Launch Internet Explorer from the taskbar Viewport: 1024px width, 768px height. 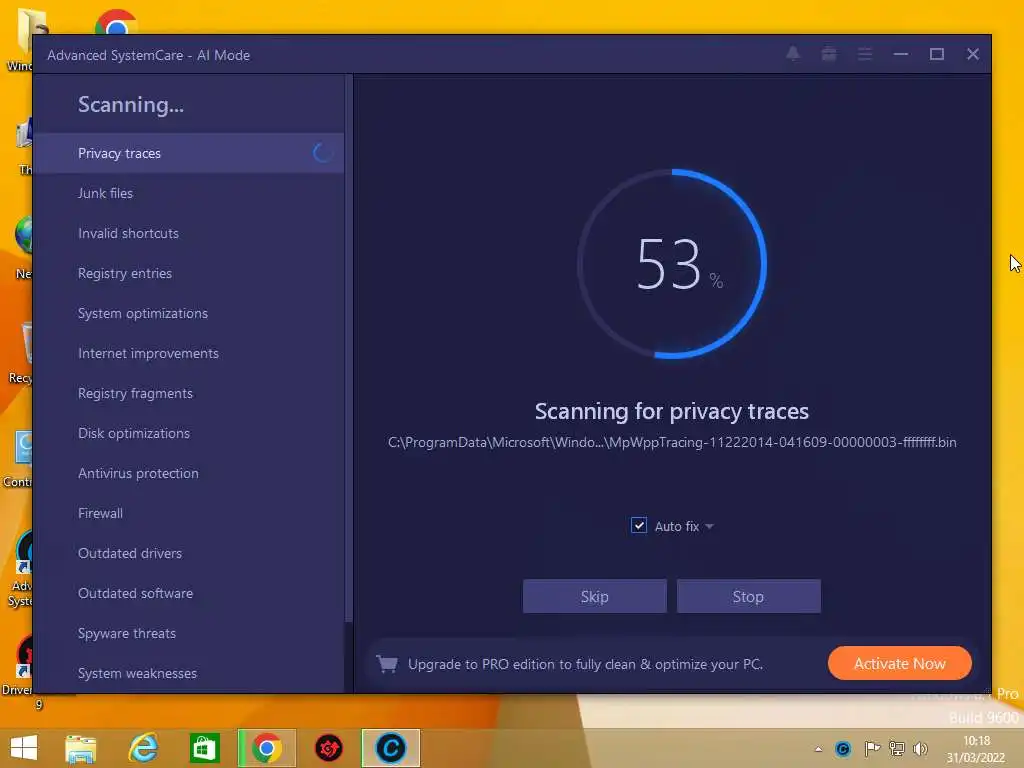(x=143, y=748)
